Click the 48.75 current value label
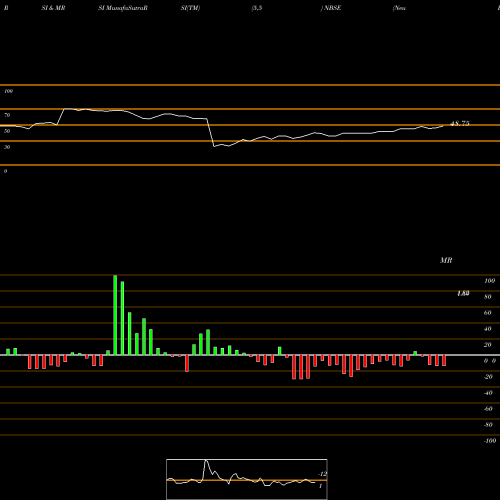500x500 pixels. click(x=460, y=123)
